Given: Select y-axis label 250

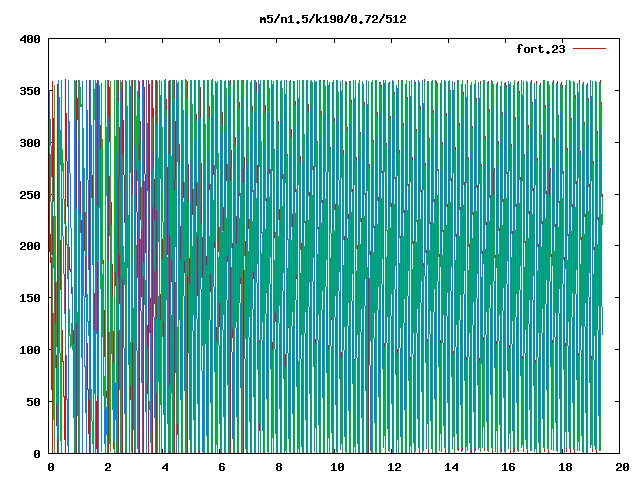Looking at the screenshot, I should [30, 195].
